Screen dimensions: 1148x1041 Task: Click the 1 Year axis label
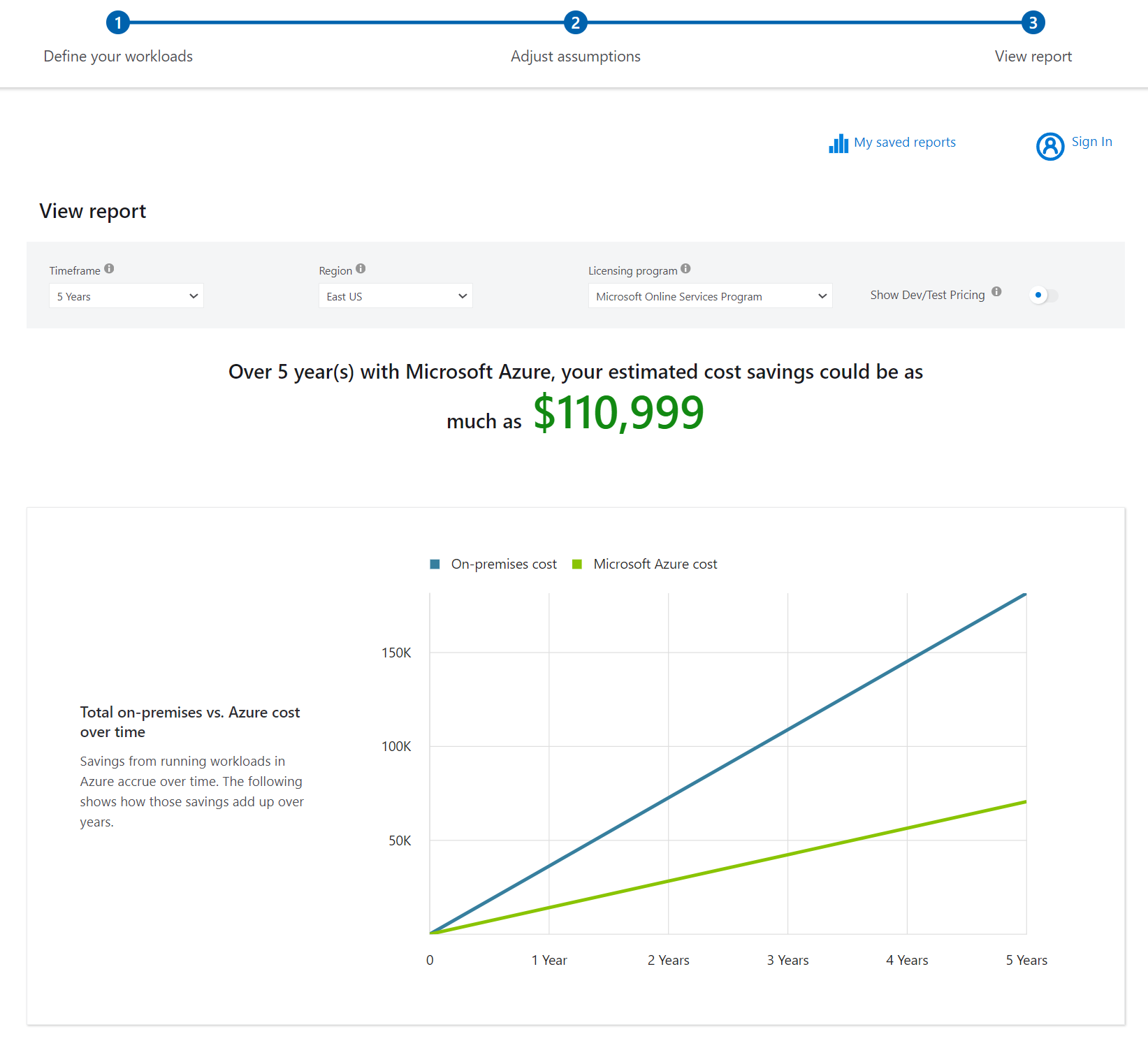(549, 960)
